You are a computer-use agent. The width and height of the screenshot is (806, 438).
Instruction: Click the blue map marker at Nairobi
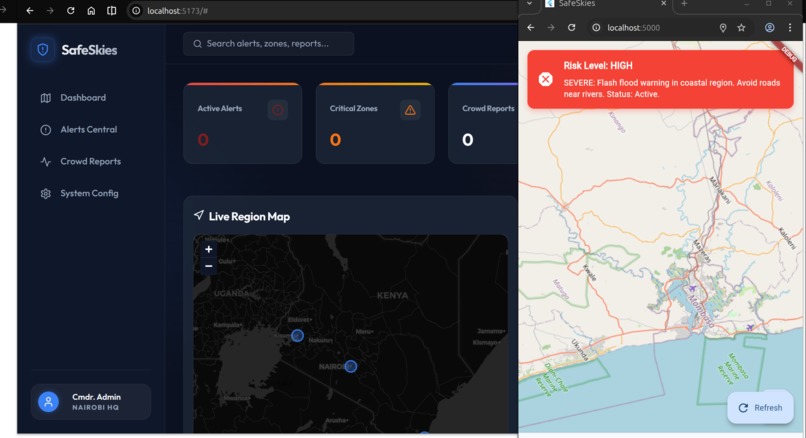pyautogui.click(x=351, y=367)
